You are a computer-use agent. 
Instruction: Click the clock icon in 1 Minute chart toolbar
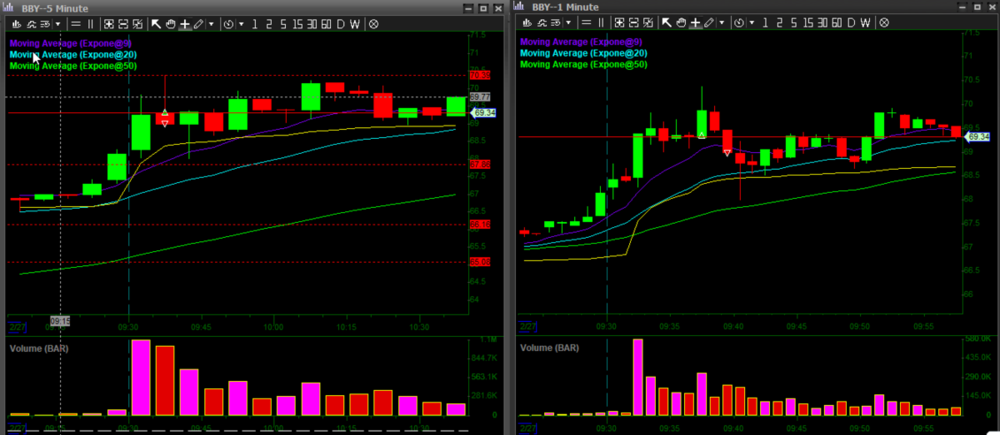click(739, 22)
